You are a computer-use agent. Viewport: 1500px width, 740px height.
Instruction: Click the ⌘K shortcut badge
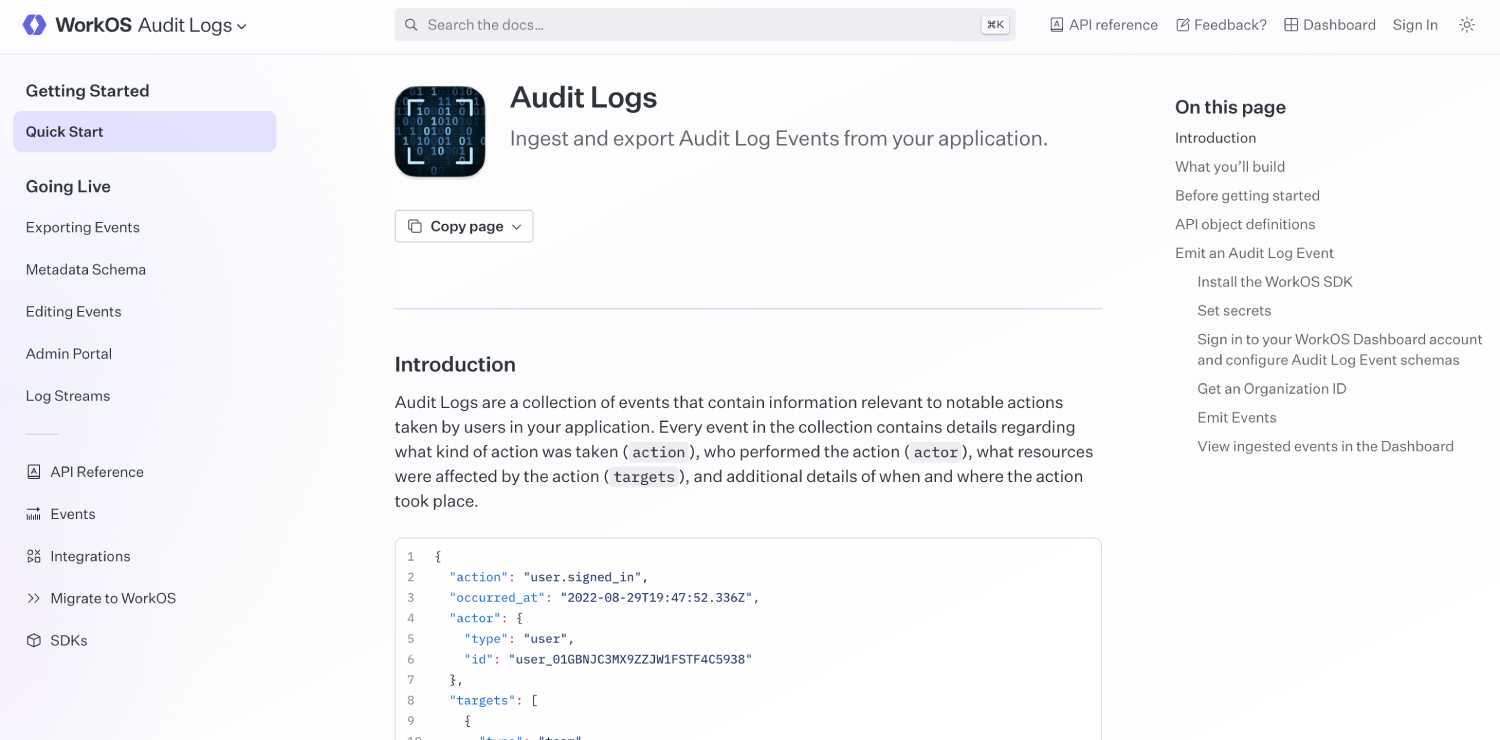(995, 25)
